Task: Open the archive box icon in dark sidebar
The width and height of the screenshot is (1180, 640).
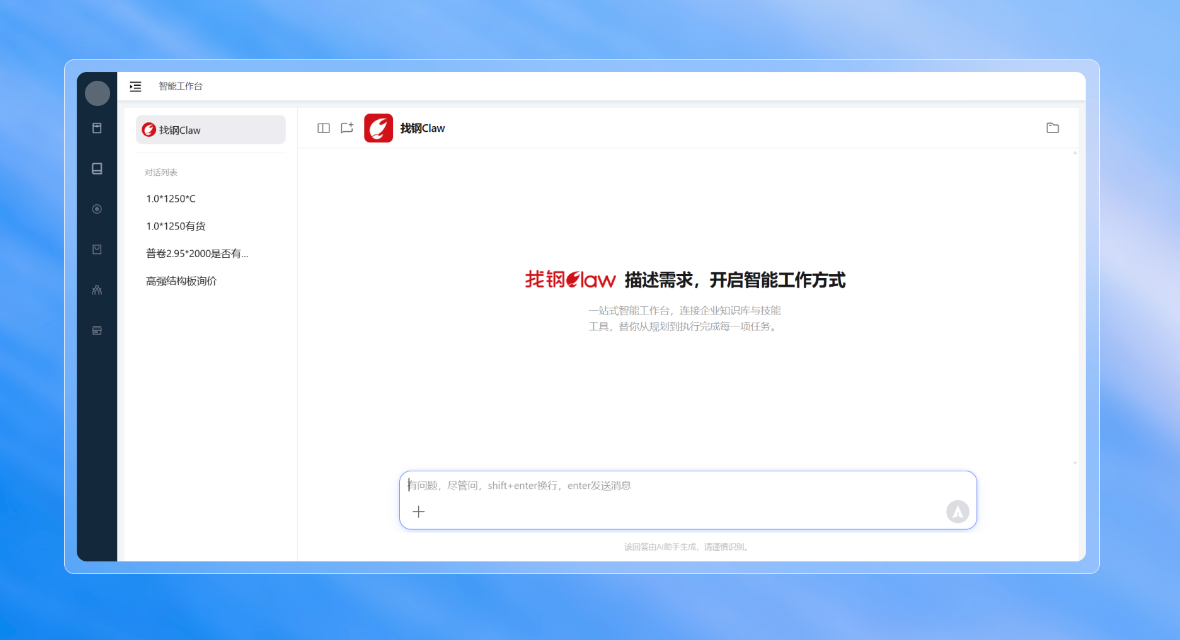Action: click(x=97, y=128)
